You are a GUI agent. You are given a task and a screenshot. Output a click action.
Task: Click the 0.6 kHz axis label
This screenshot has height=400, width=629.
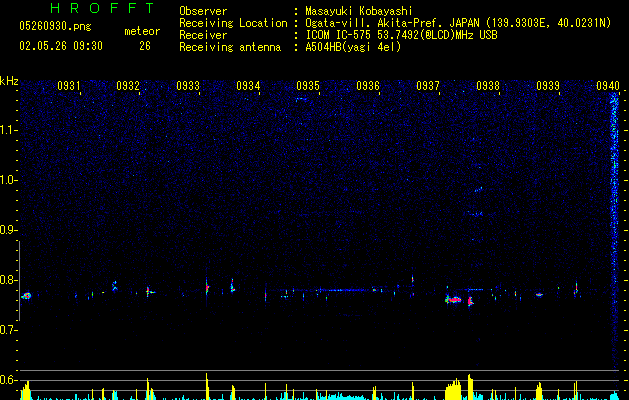[x=9, y=380]
